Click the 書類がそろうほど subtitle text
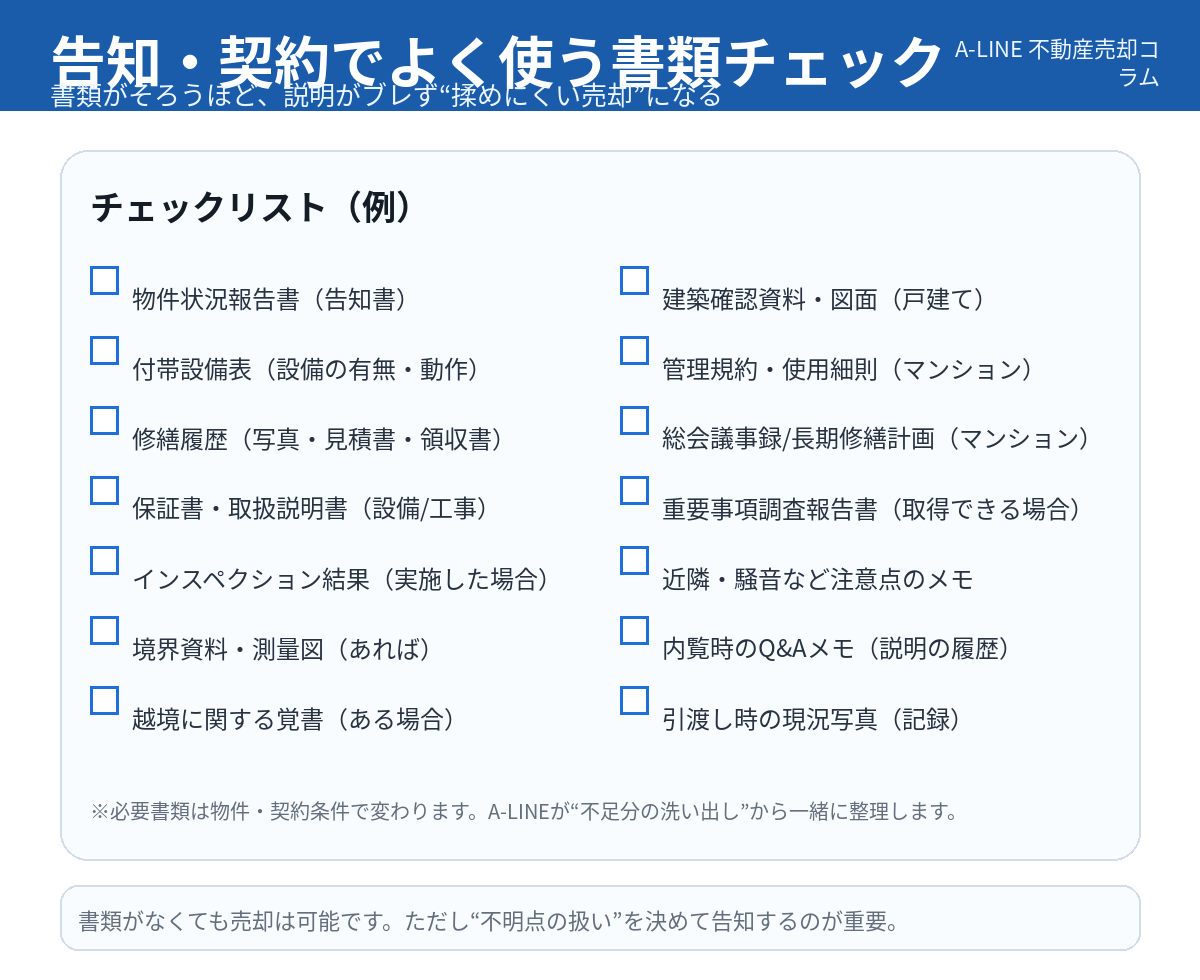This screenshot has height=980, width=1200. click(x=385, y=97)
